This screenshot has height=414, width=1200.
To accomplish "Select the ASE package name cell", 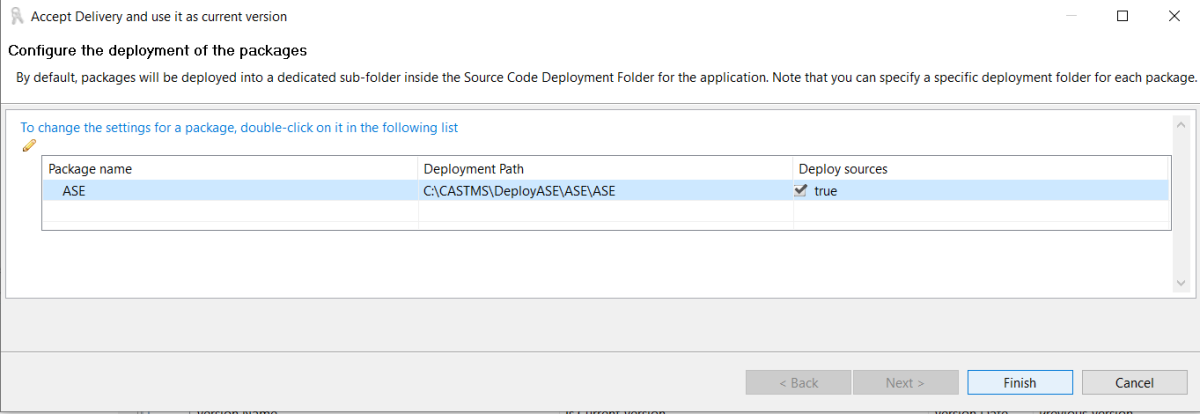I will (x=74, y=191).
